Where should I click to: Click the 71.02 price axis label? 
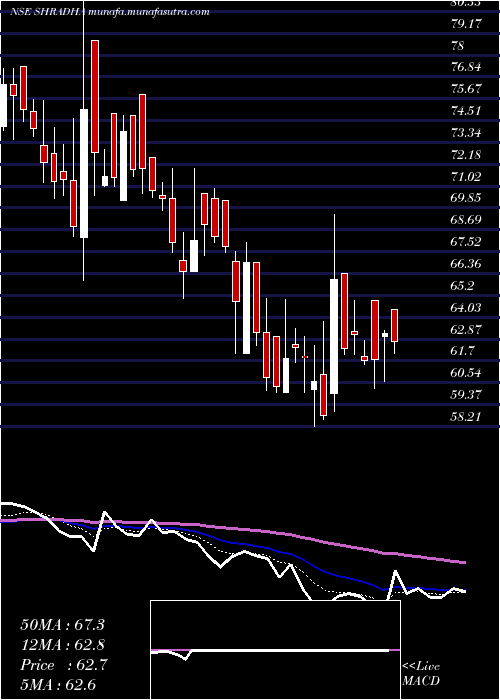[466, 177]
